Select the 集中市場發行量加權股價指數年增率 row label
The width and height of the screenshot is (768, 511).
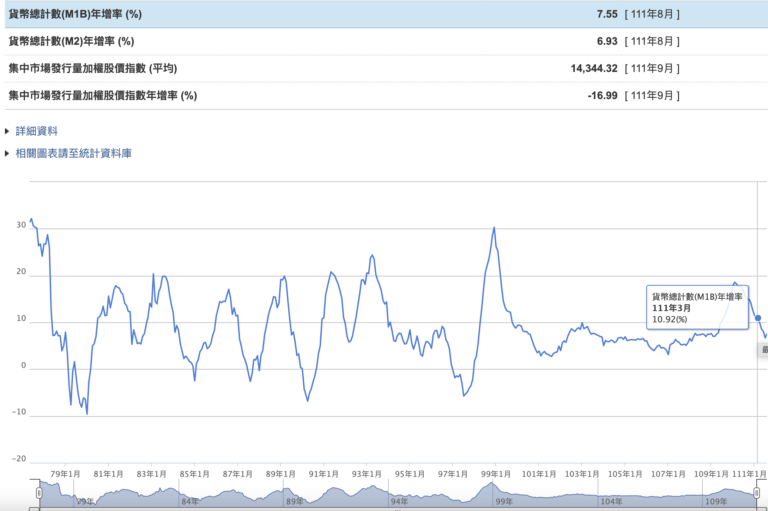click(102, 95)
